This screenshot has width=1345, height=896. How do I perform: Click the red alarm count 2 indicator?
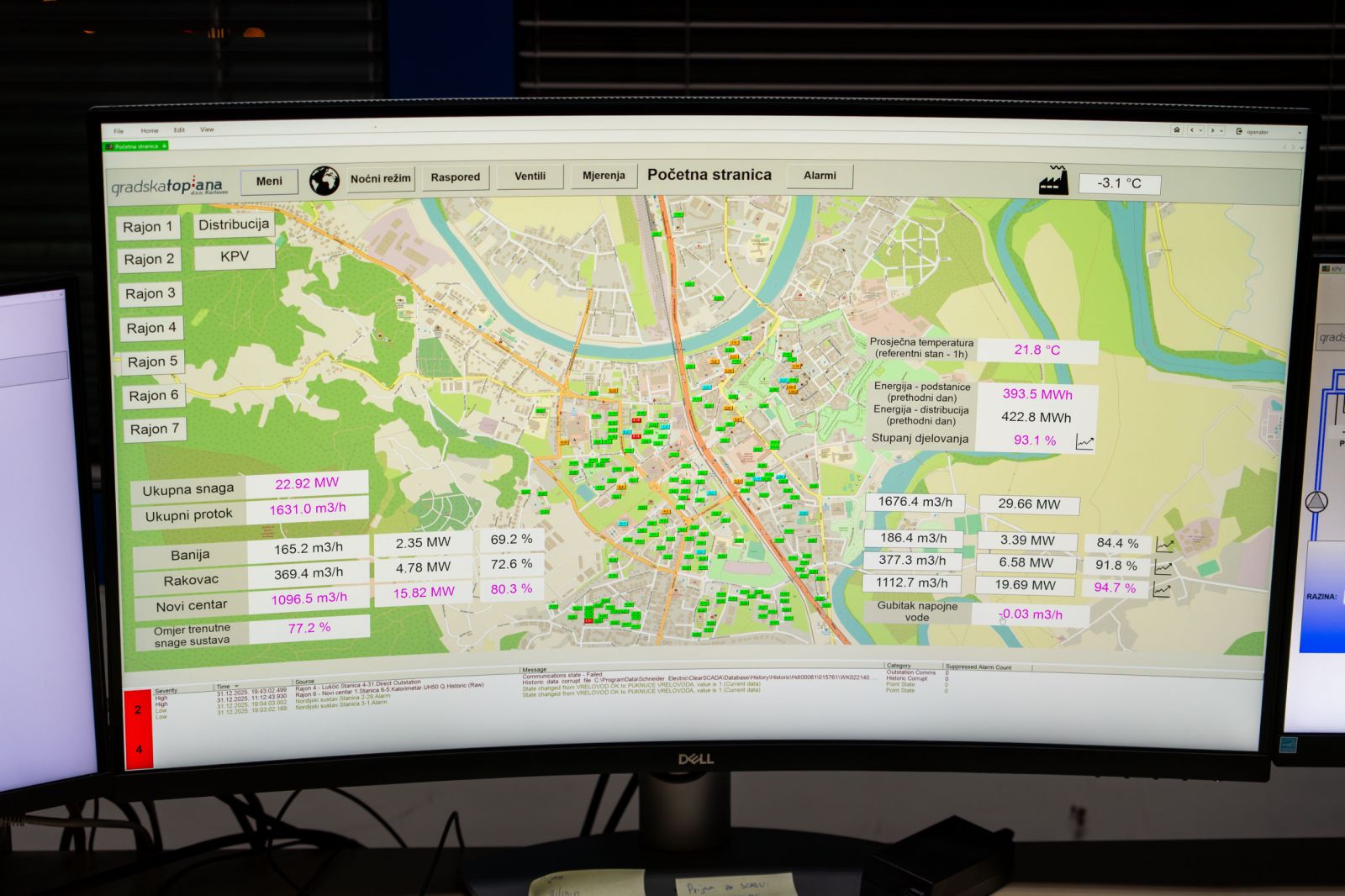pyautogui.click(x=139, y=710)
